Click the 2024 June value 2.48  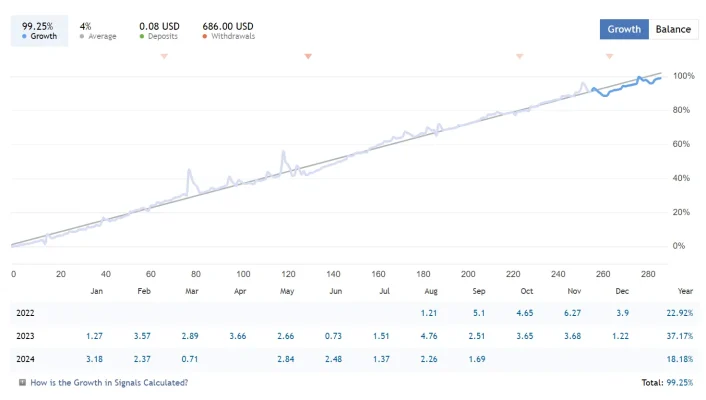(333, 359)
